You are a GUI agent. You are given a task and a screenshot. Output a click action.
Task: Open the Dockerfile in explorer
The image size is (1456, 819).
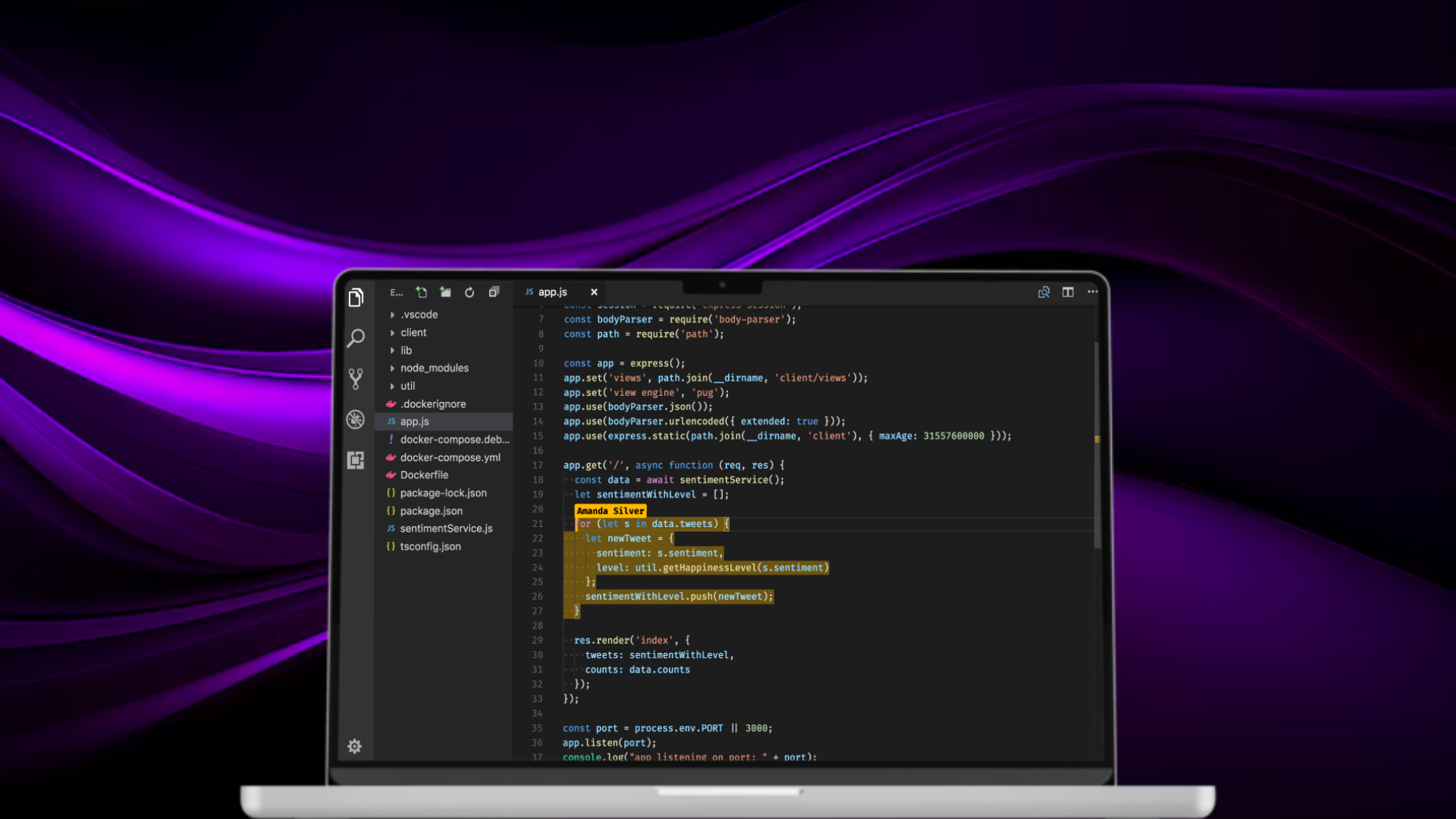[424, 475]
